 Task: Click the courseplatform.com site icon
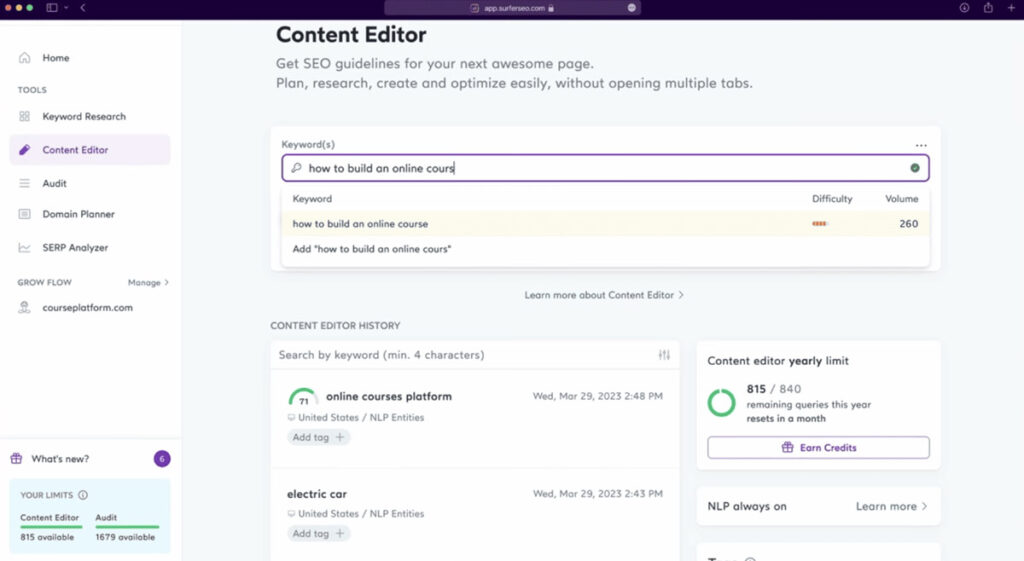point(24,307)
